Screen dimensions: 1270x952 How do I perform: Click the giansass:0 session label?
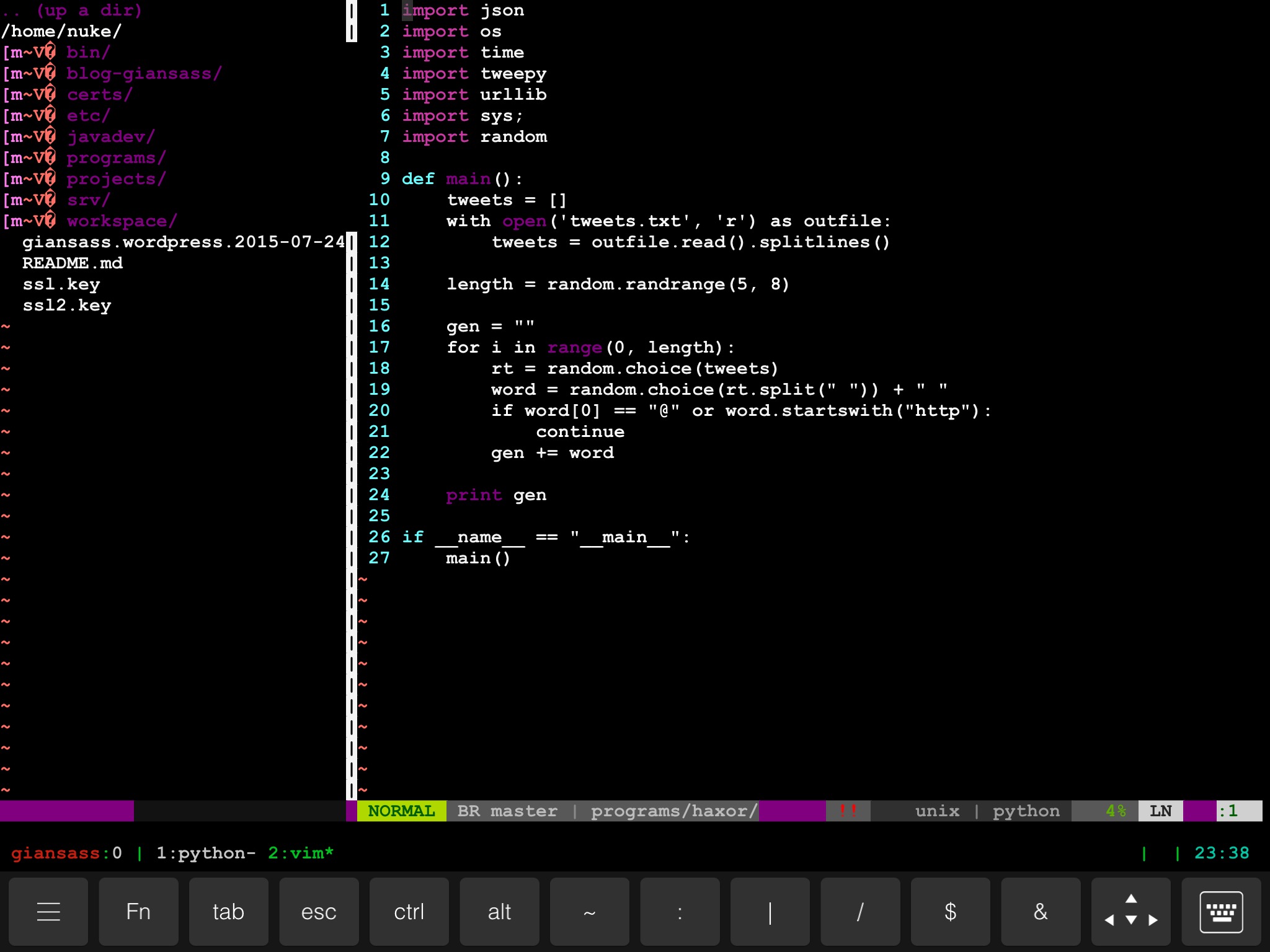pos(66,853)
